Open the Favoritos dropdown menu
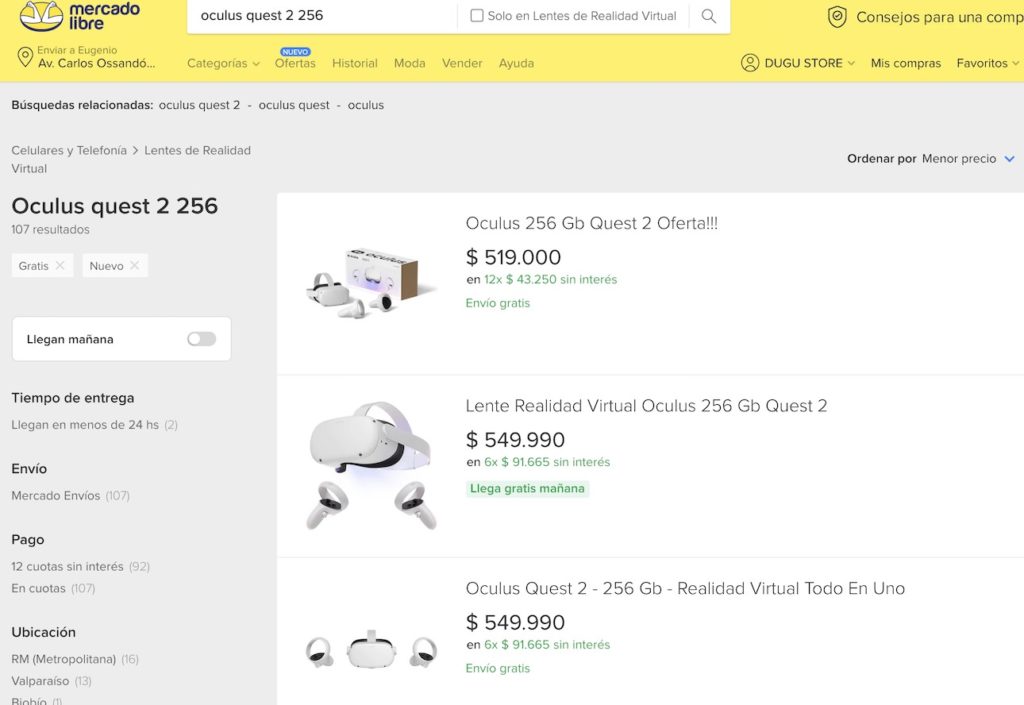Viewport: 1024px width, 705px height. 988,63
